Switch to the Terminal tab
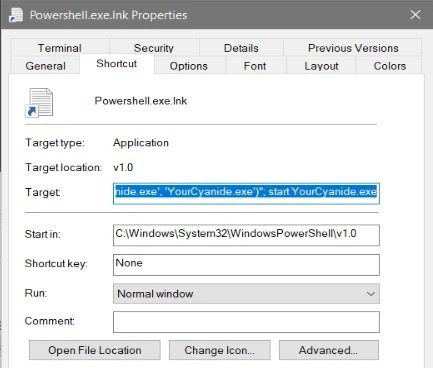The image size is (433, 368). (60, 48)
